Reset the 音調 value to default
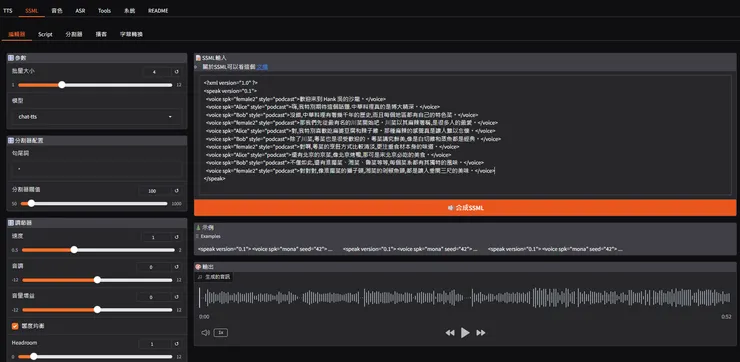The width and height of the screenshot is (740, 362). (177, 267)
